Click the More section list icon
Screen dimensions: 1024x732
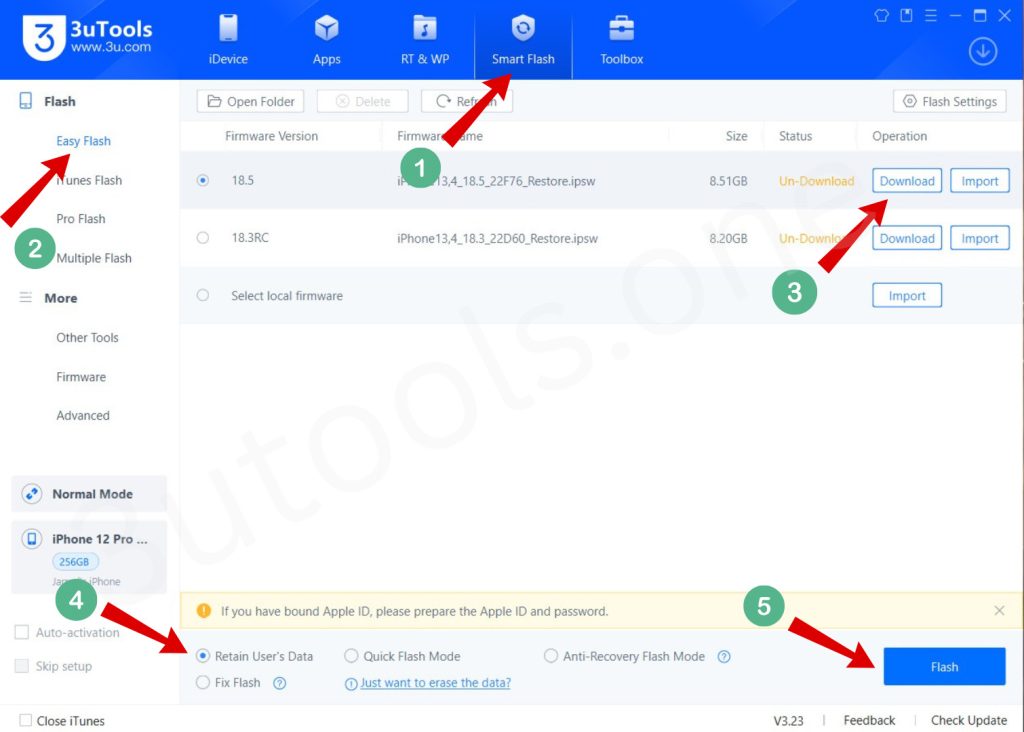click(x=25, y=298)
